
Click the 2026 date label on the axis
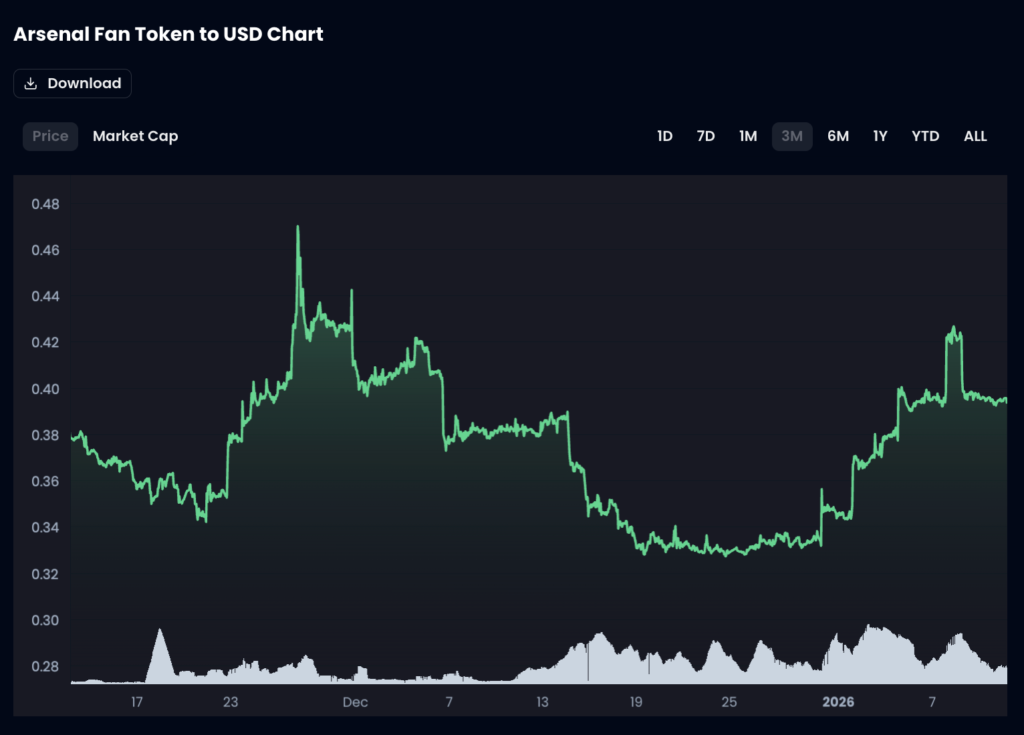[x=838, y=702]
